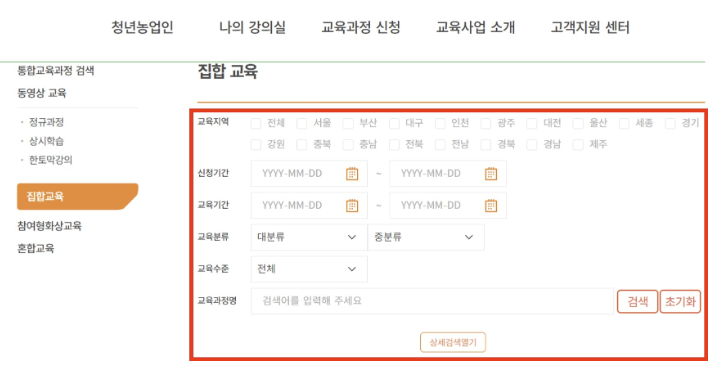Tick the 충북 region checkbox

tap(302, 145)
